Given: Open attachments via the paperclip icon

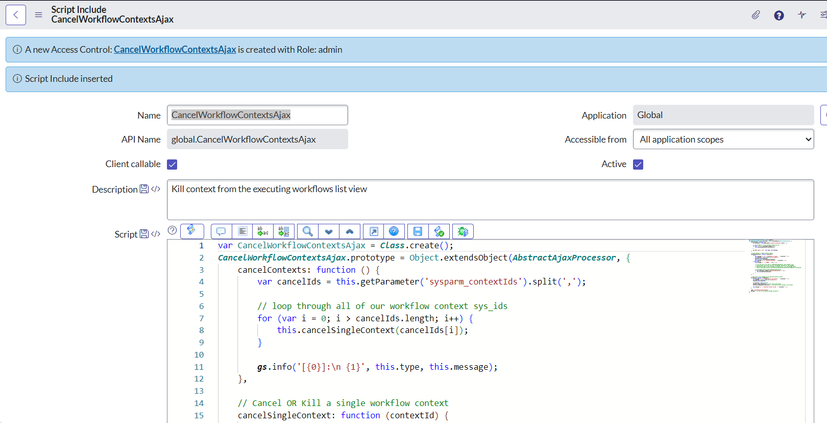Looking at the screenshot, I should pos(756,15).
